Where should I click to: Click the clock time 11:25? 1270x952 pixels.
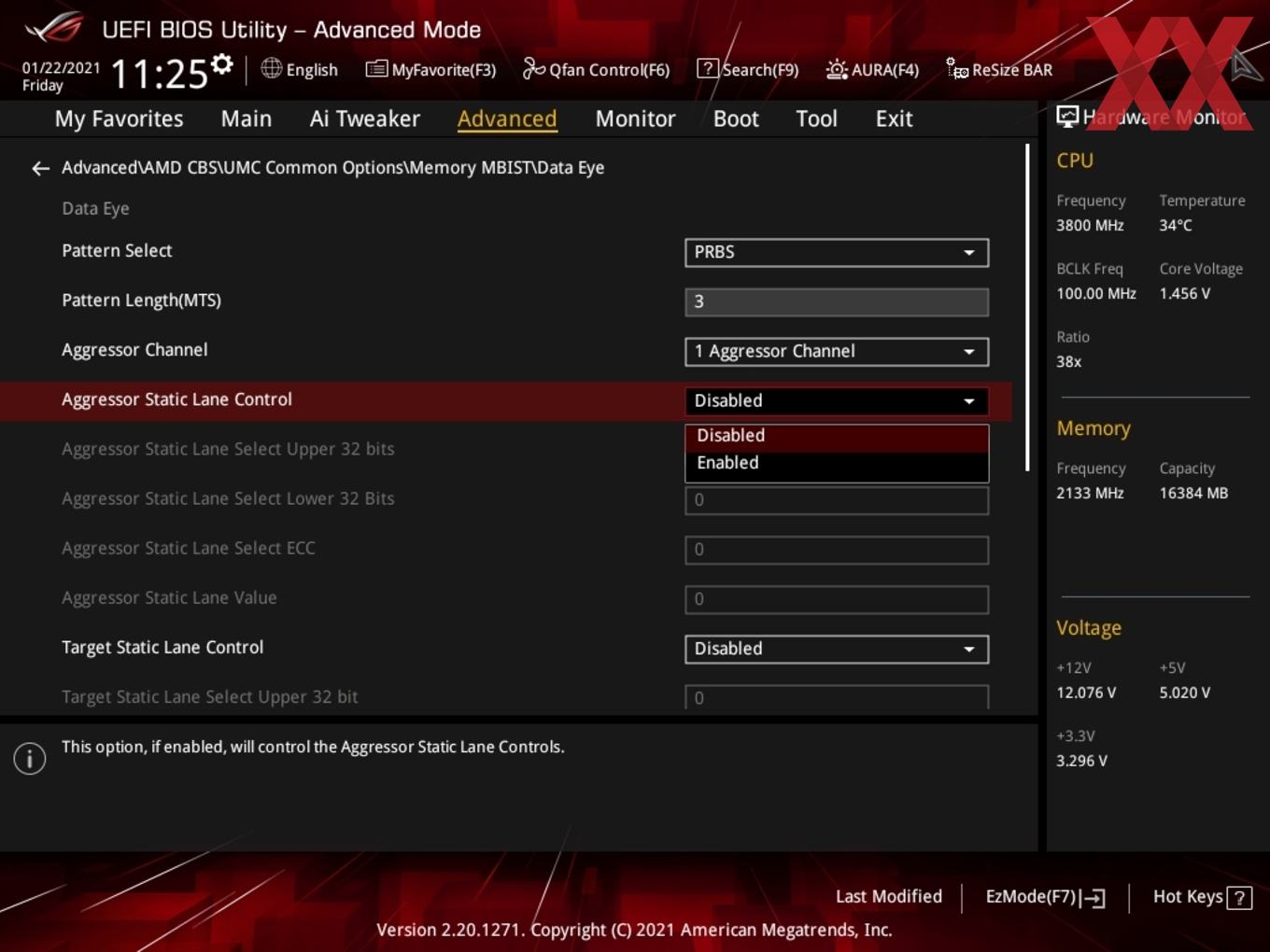pos(159,74)
